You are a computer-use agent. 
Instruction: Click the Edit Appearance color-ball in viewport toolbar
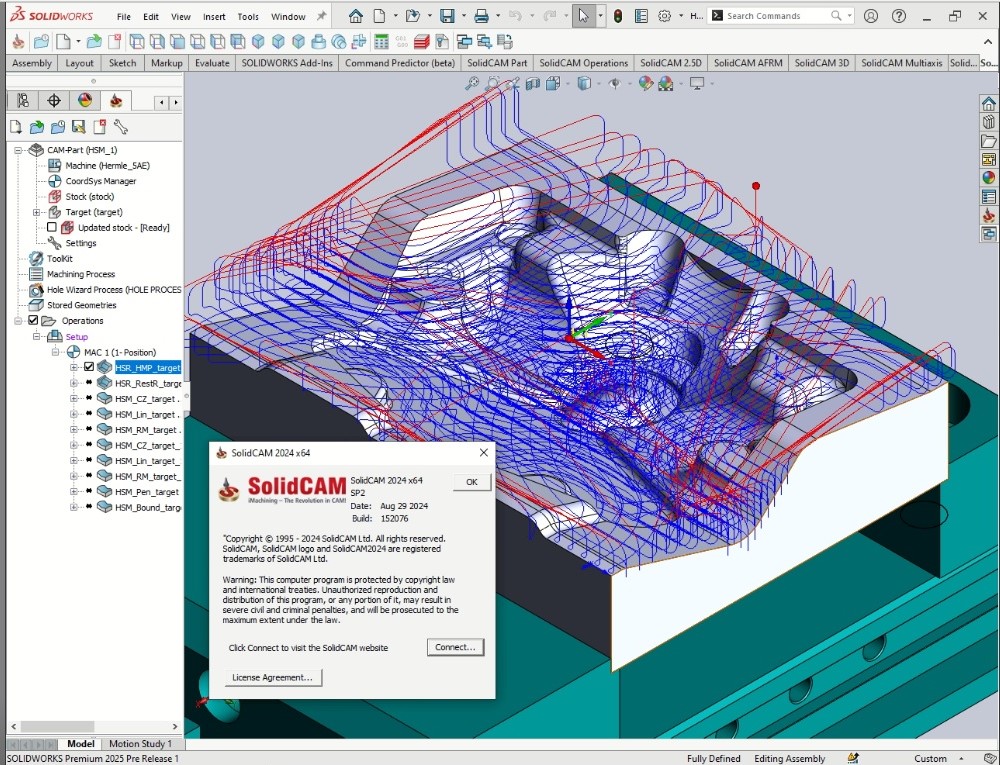(x=645, y=84)
